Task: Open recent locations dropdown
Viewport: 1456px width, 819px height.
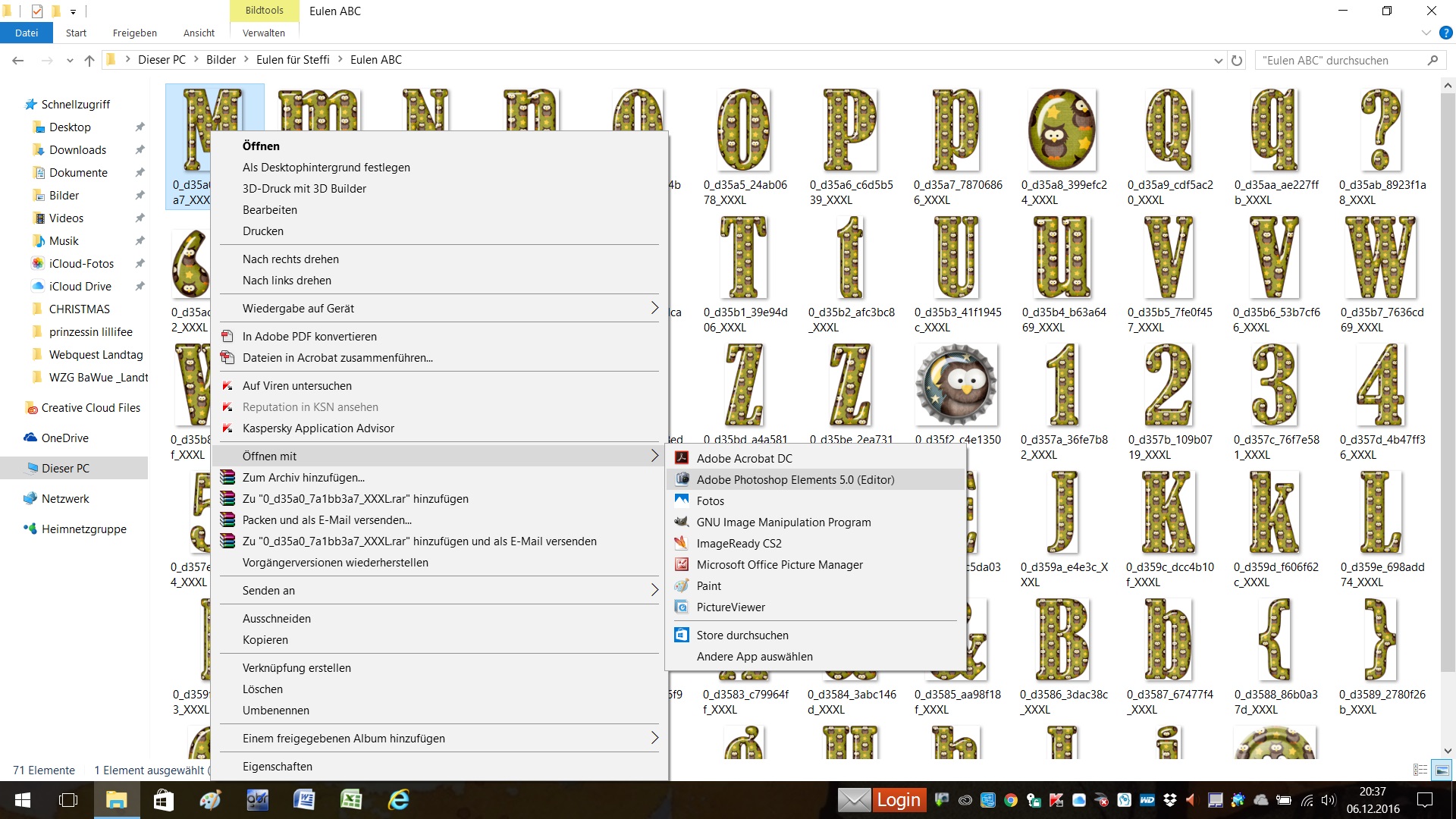Action: (x=70, y=60)
